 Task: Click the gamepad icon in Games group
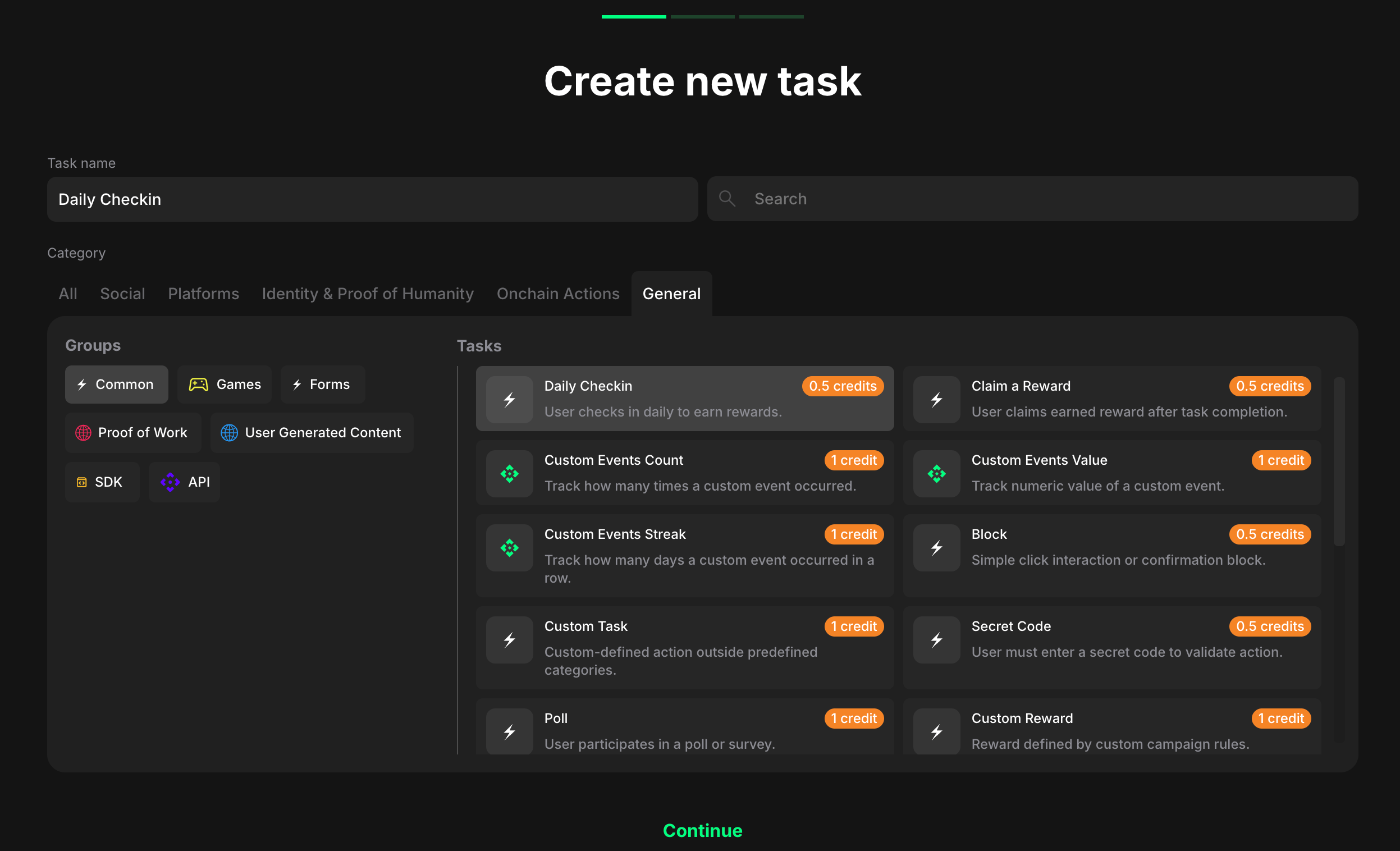point(198,385)
